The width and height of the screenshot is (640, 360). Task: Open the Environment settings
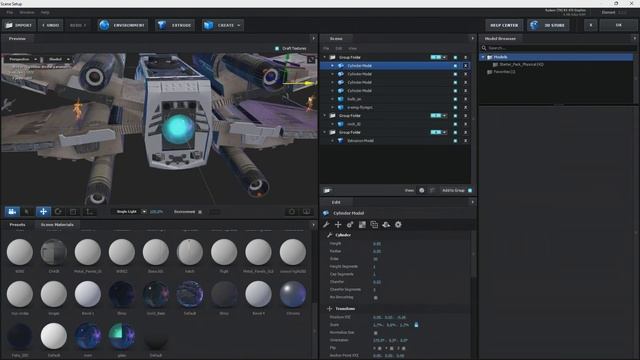click(x=122, y=25)
